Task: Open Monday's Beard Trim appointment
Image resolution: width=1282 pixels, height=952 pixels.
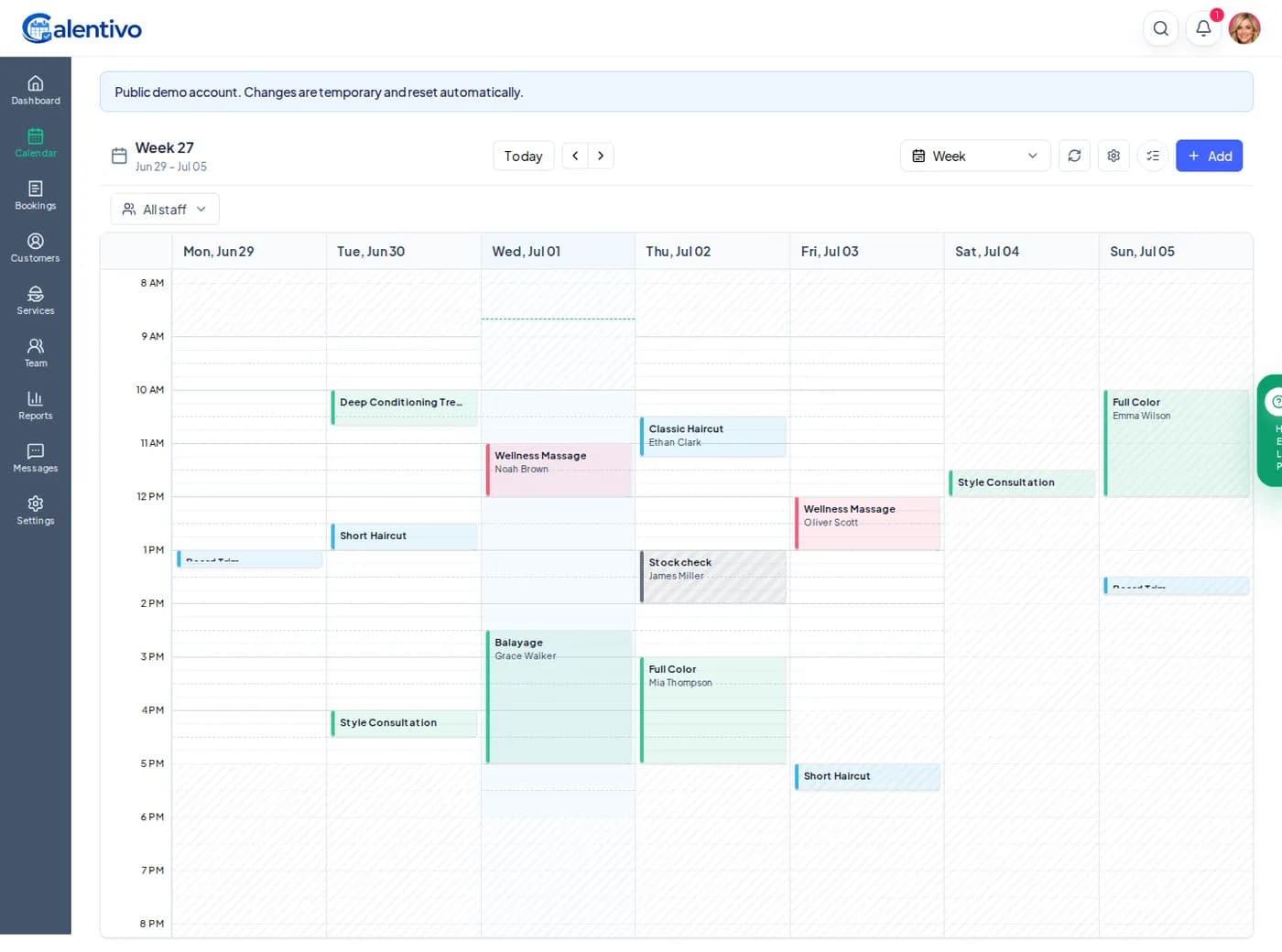Action: (x=249, y=559)
